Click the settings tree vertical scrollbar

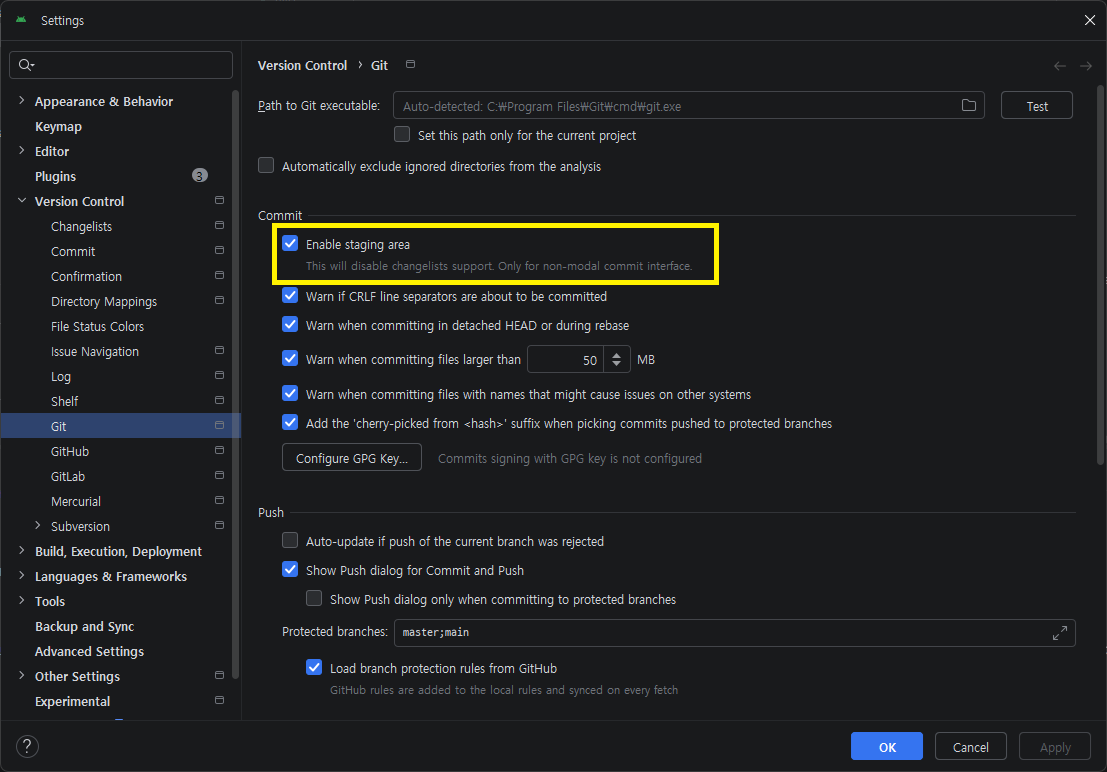235,385
